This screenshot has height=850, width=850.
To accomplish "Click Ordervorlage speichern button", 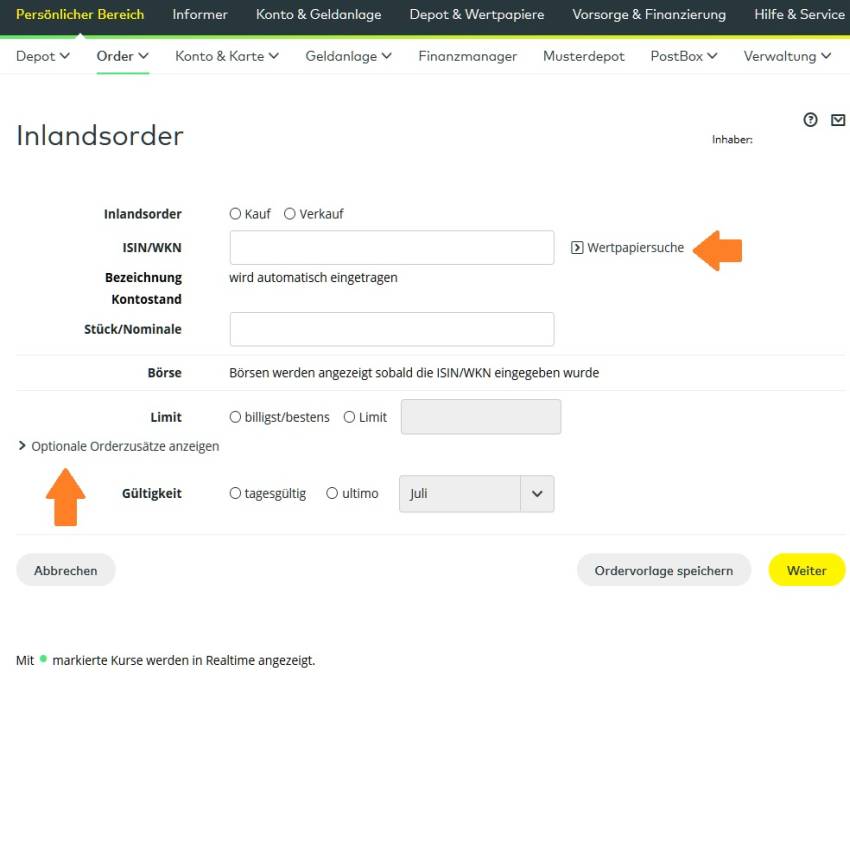I will (663, 570).
